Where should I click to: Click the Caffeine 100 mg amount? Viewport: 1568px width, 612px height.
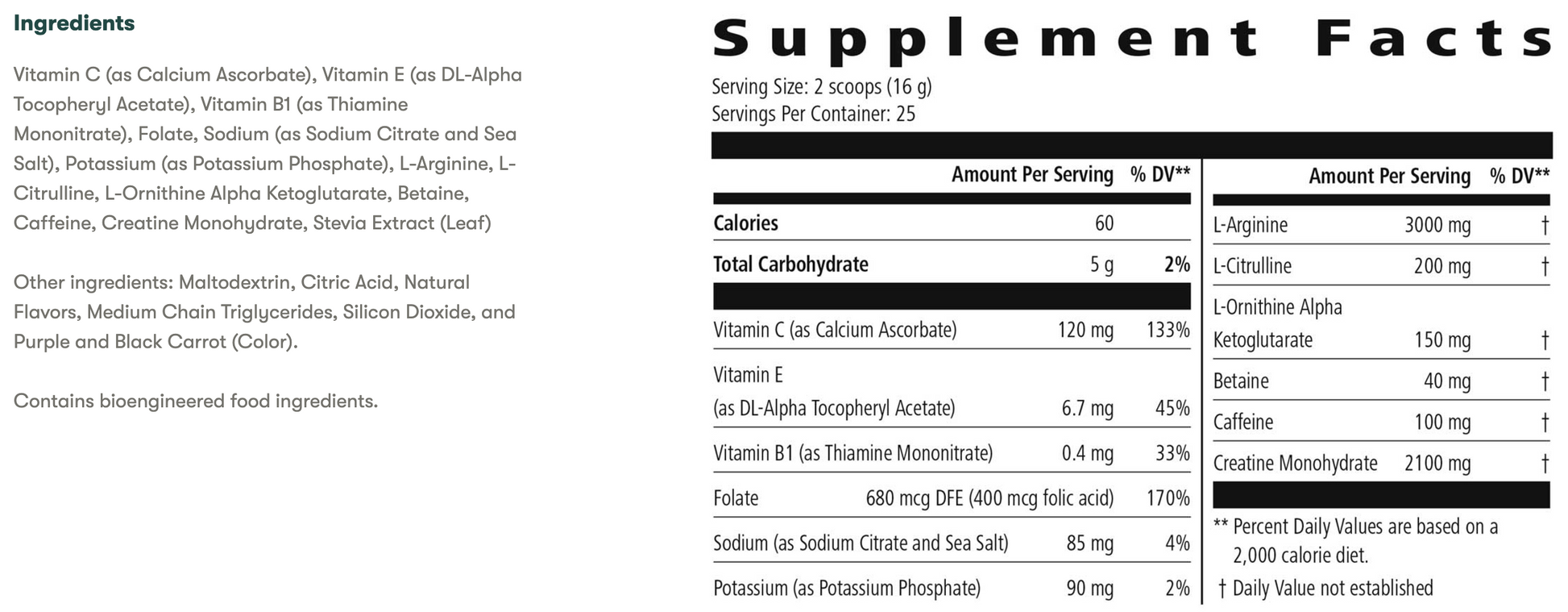click(1441, 422)
